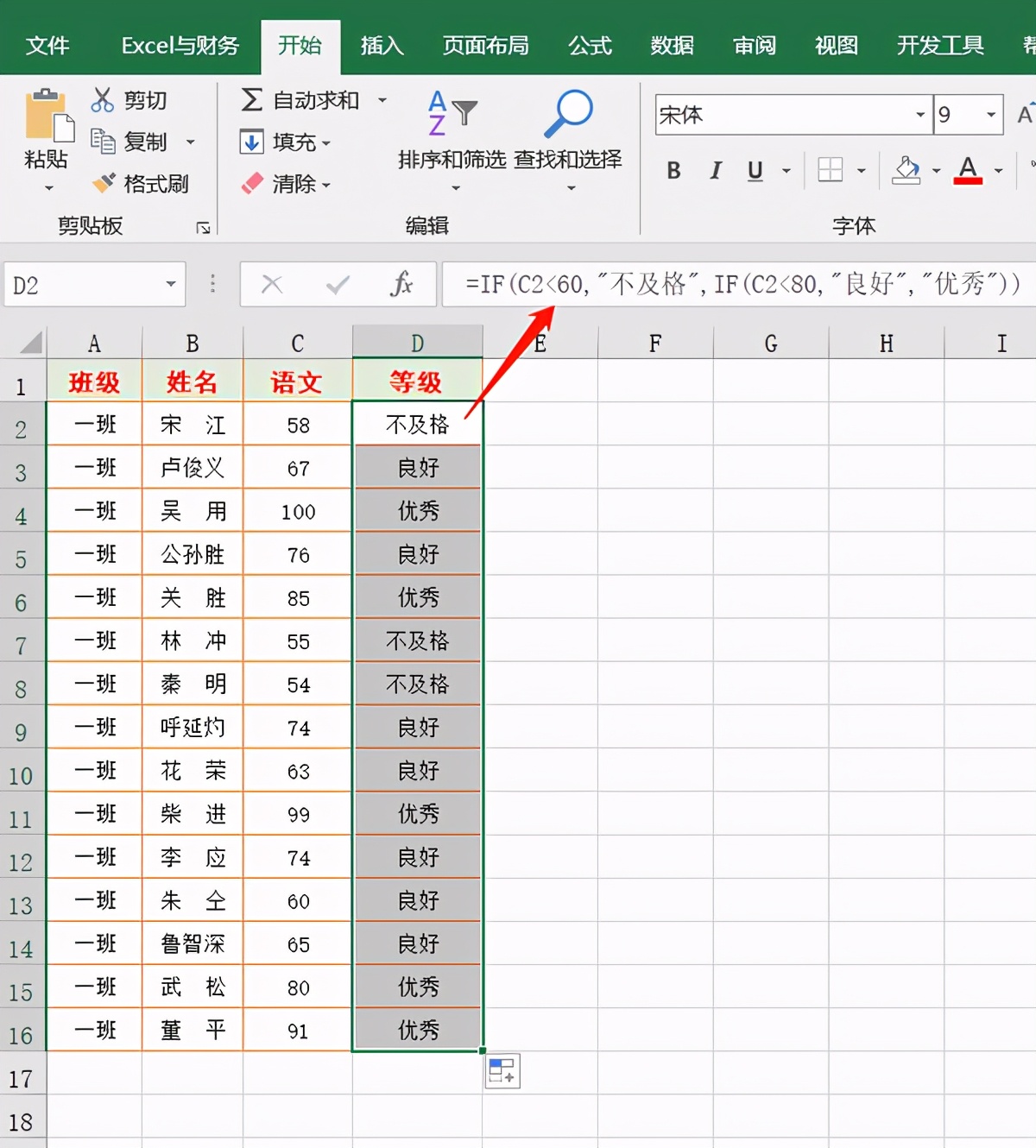Select the Format Painter brush

pos(104,183)
